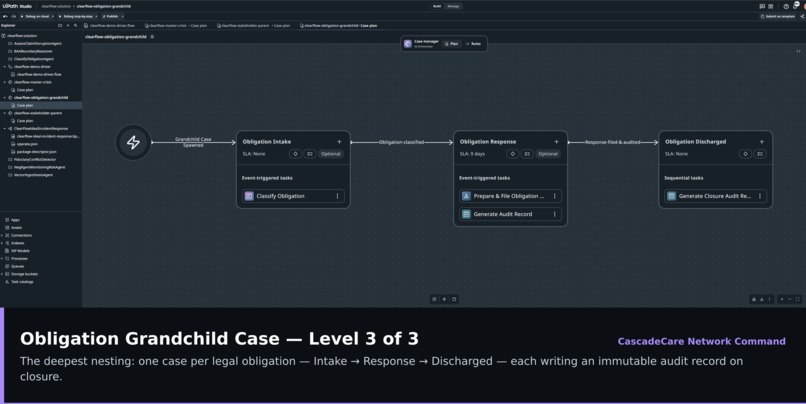This screenshot has width=806, height=404.
Task: Select Rules tab in Case manager bar
Action: (473, 44)
